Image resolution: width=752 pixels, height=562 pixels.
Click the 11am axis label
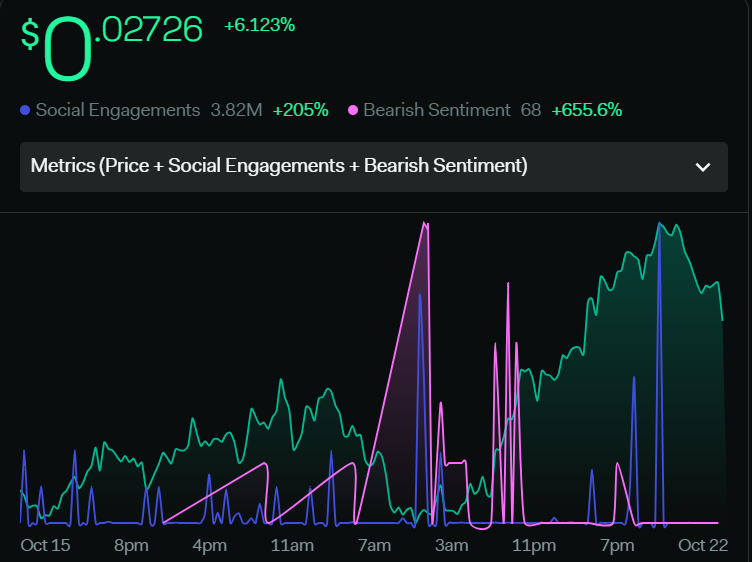[x=292, y=545]
